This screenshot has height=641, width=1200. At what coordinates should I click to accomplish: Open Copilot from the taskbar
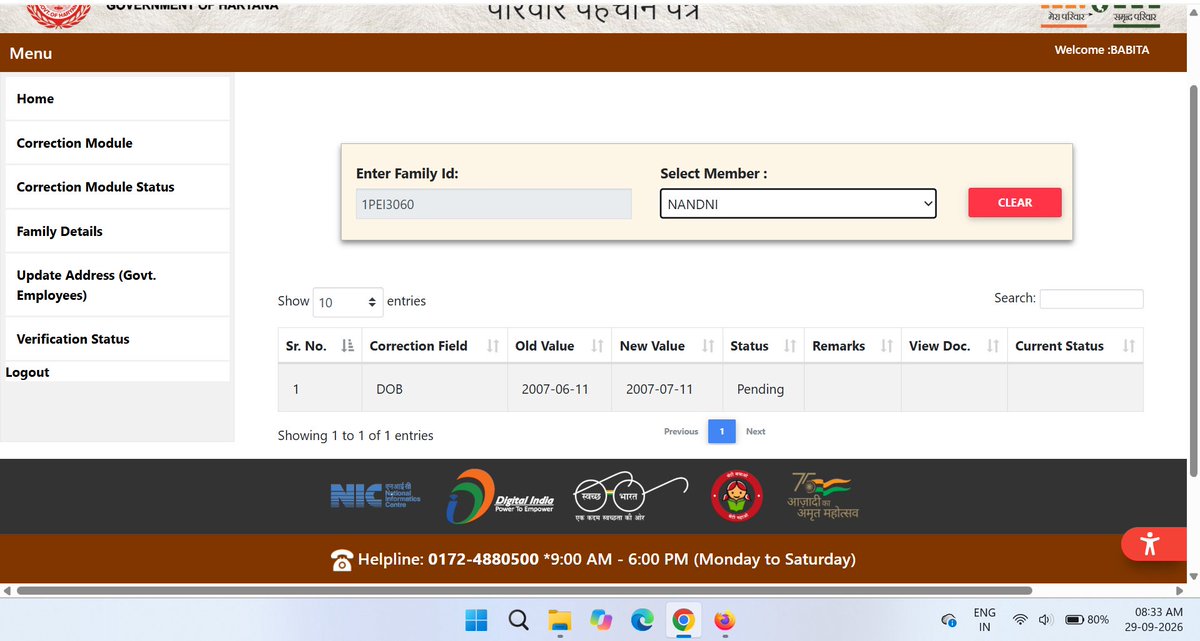600,621
